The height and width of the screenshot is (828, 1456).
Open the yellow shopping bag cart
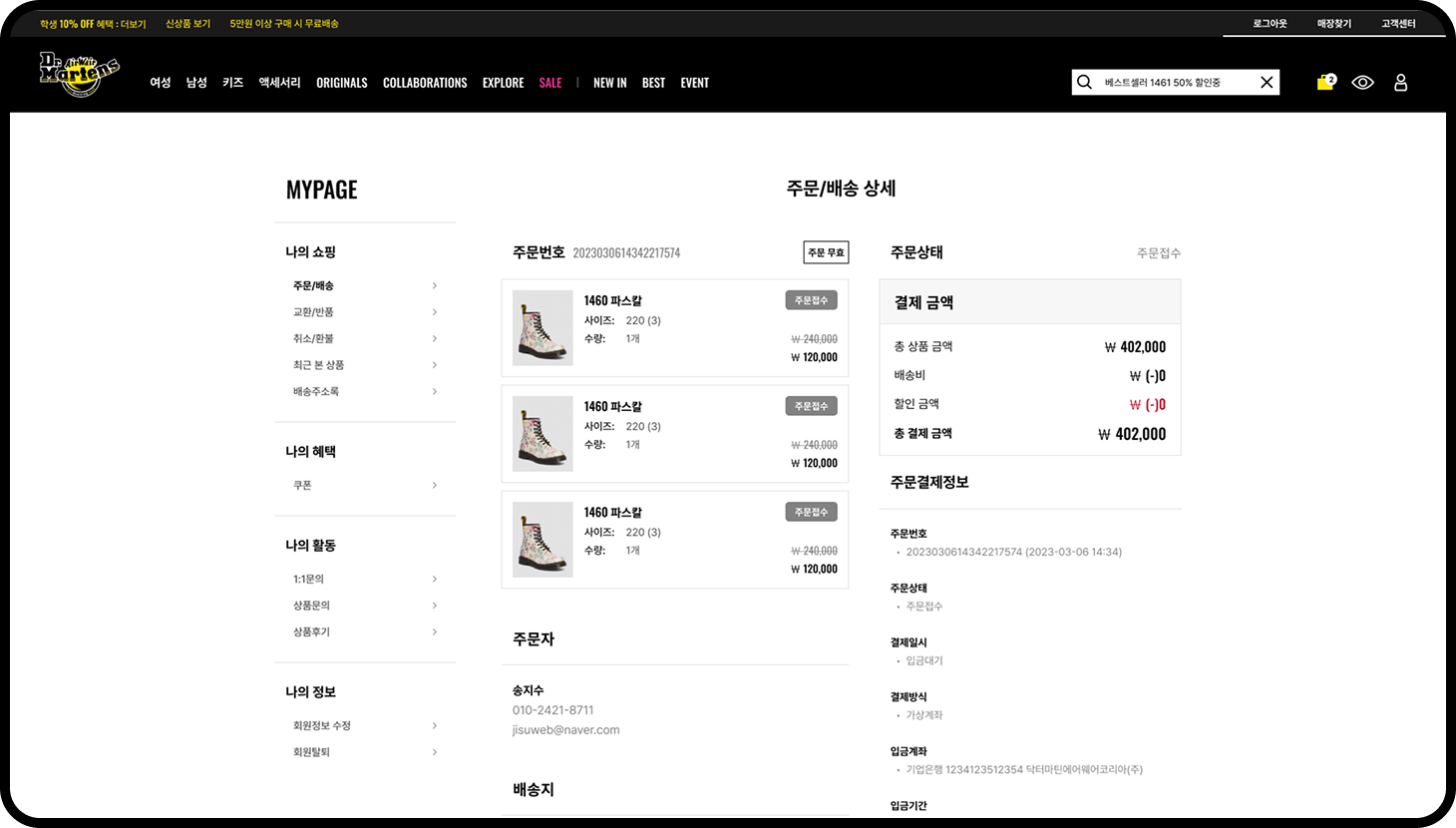click(x=1325, y=83)
